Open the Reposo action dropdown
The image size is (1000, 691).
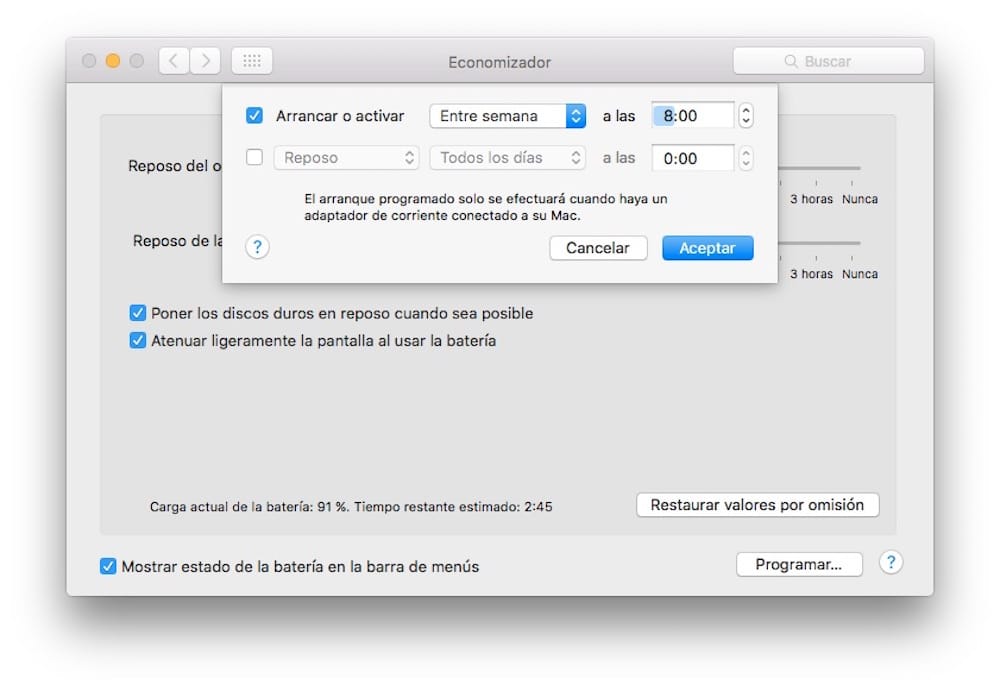345,158
